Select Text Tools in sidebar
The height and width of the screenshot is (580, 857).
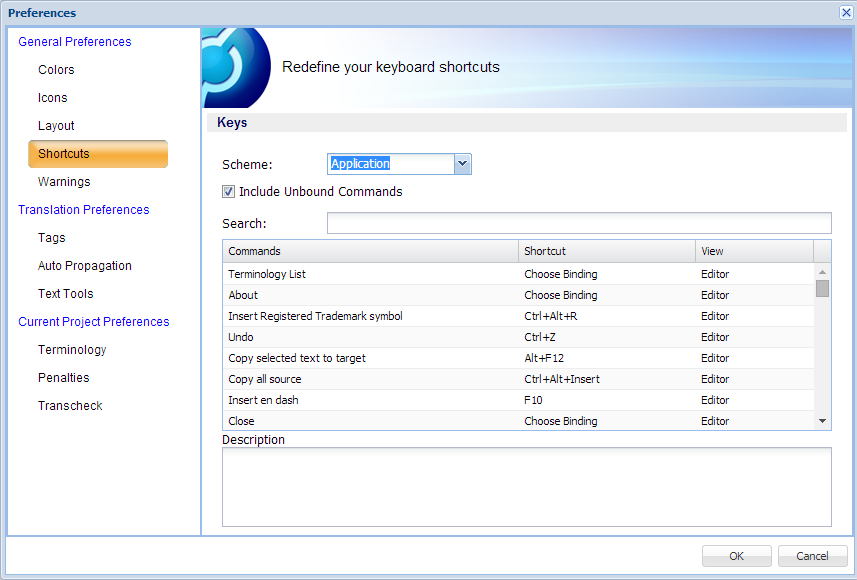point(66,294)
